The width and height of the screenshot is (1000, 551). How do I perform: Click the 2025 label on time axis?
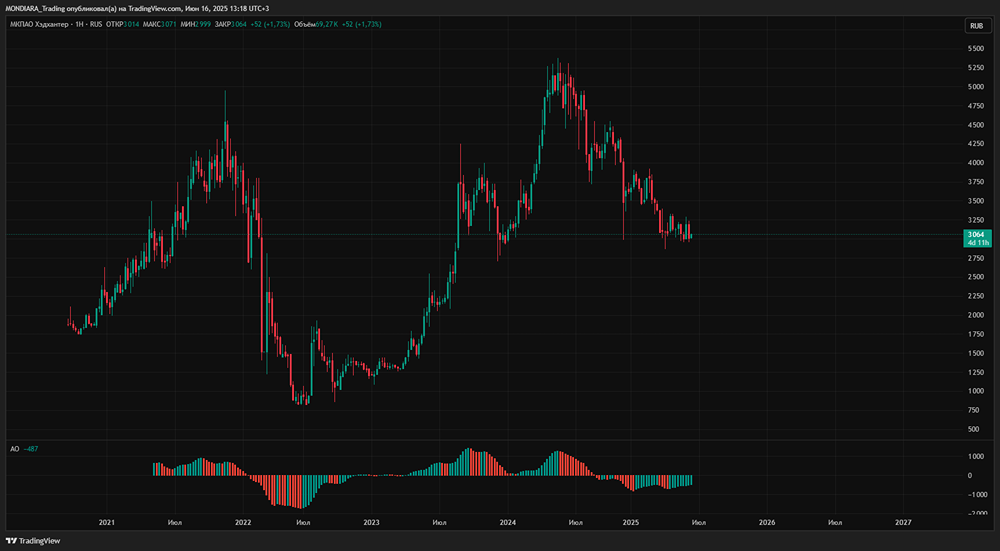631,522
